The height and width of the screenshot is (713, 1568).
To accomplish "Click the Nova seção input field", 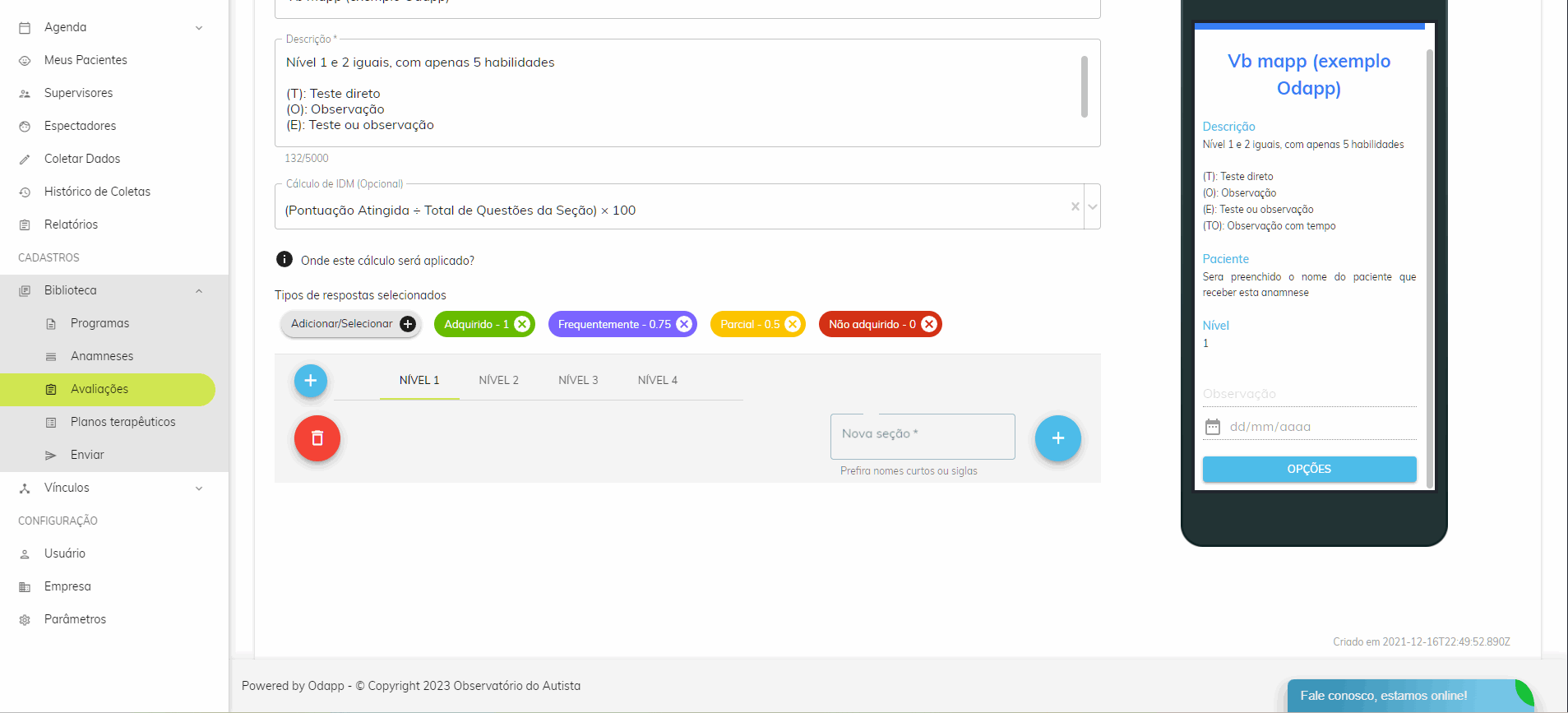I will 923,436.
